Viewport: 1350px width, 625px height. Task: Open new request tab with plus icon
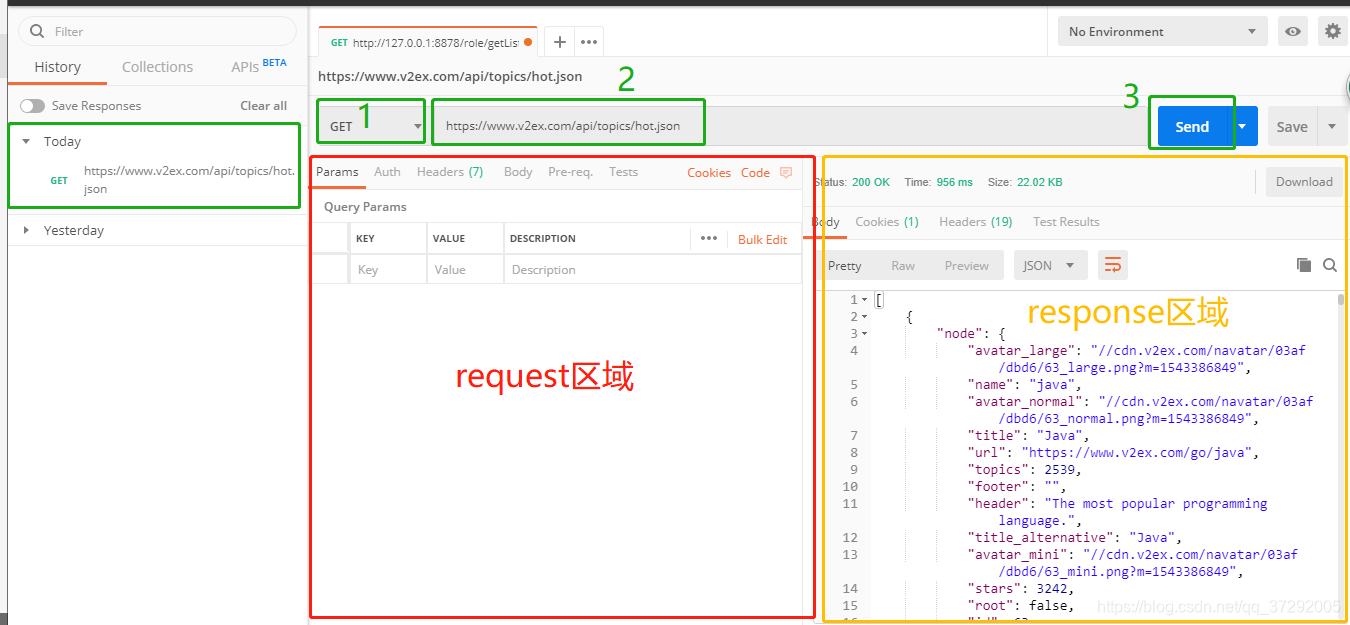pyautogui.click(x=560, y=42)
